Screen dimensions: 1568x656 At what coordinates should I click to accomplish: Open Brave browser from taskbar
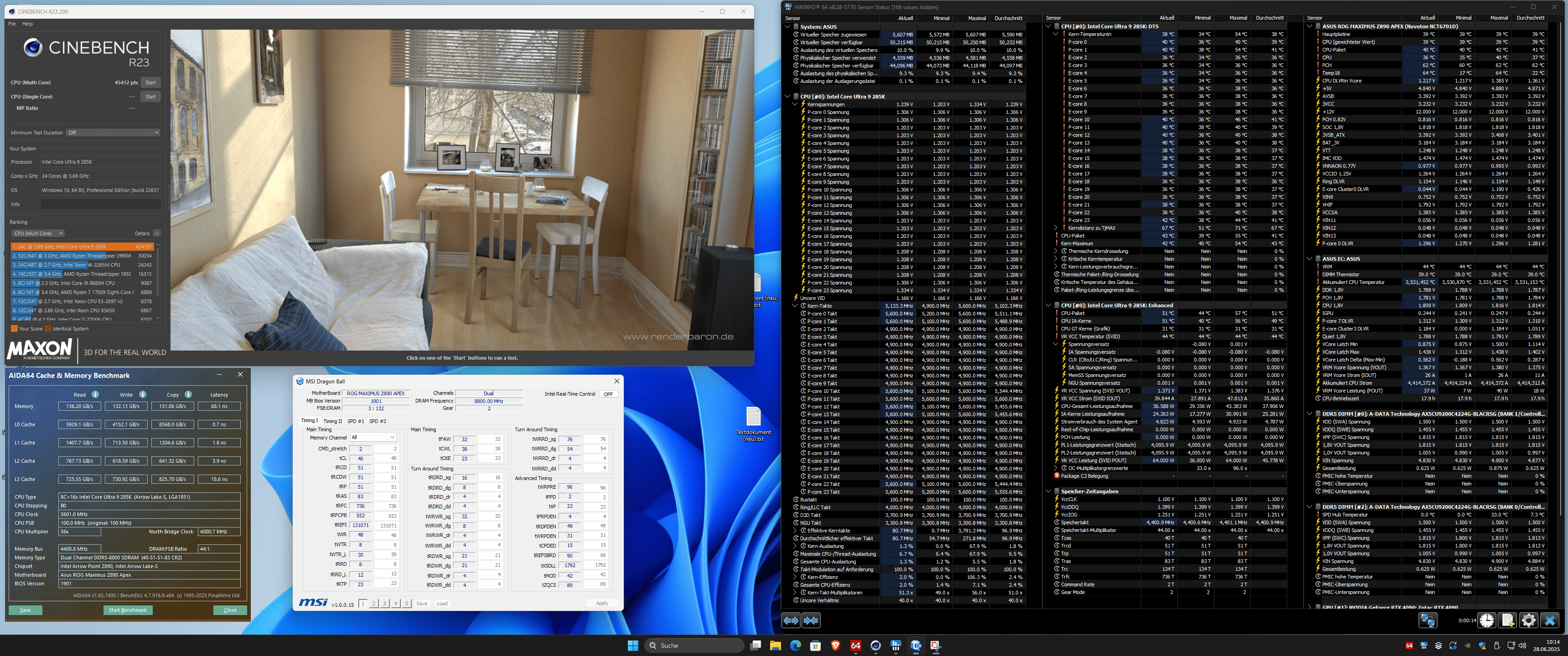tap(835, 646)
